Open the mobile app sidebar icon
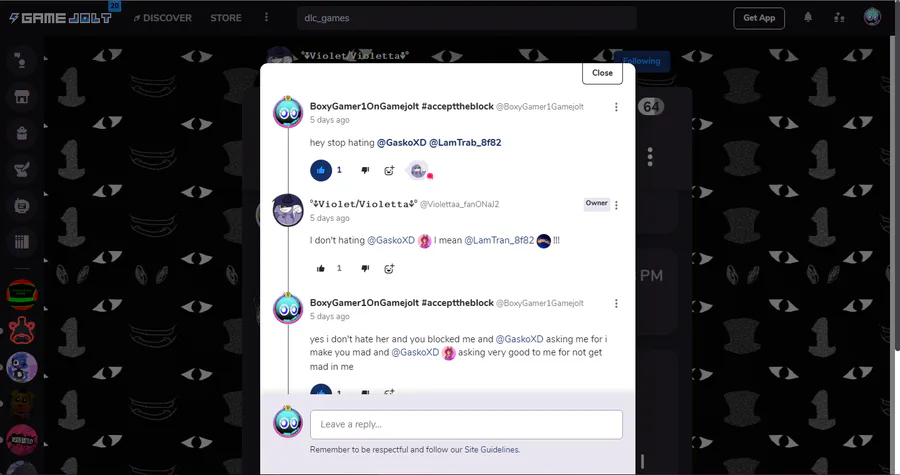 point(22,206)
